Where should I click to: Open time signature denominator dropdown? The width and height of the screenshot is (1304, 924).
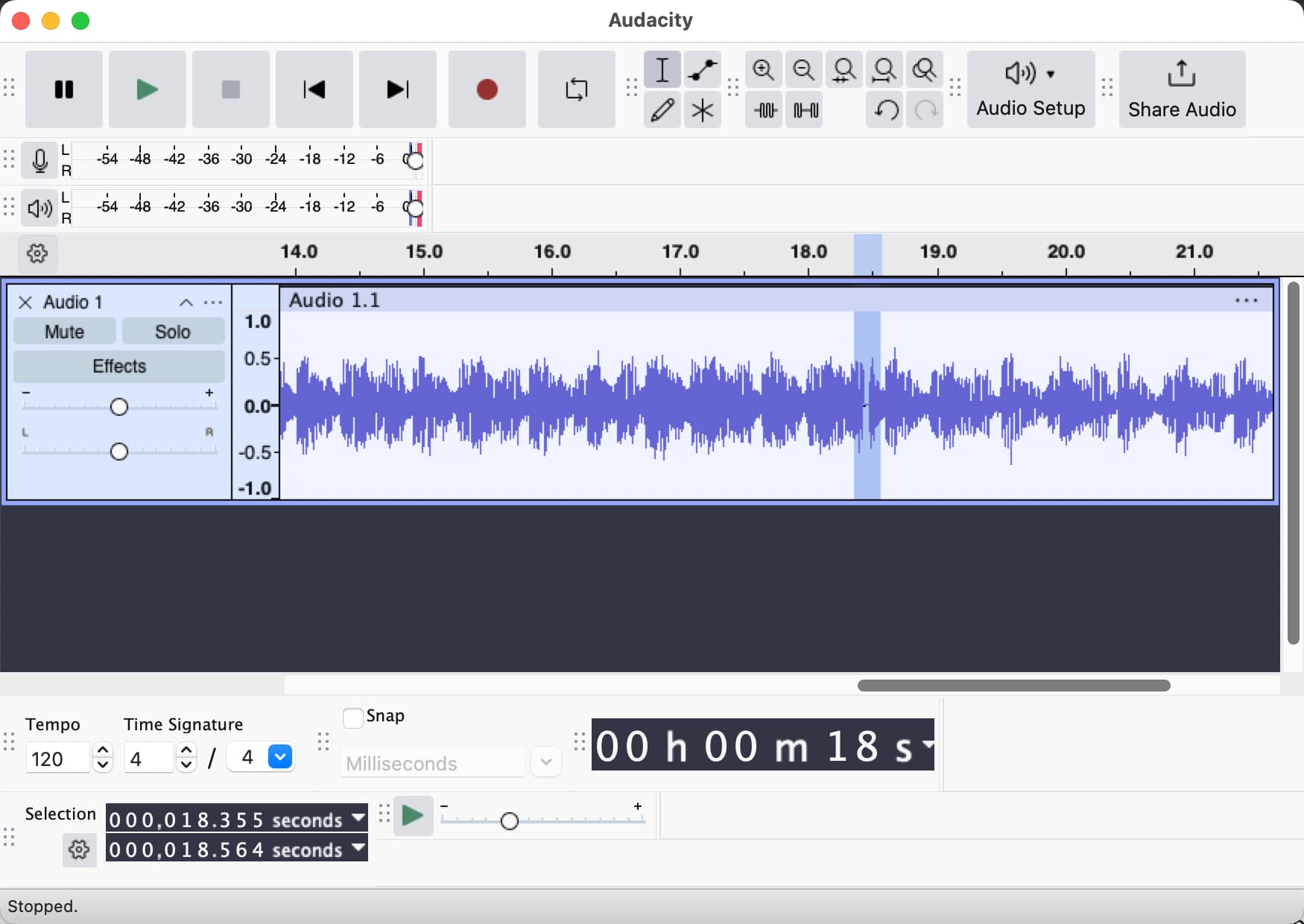point(280,757)
